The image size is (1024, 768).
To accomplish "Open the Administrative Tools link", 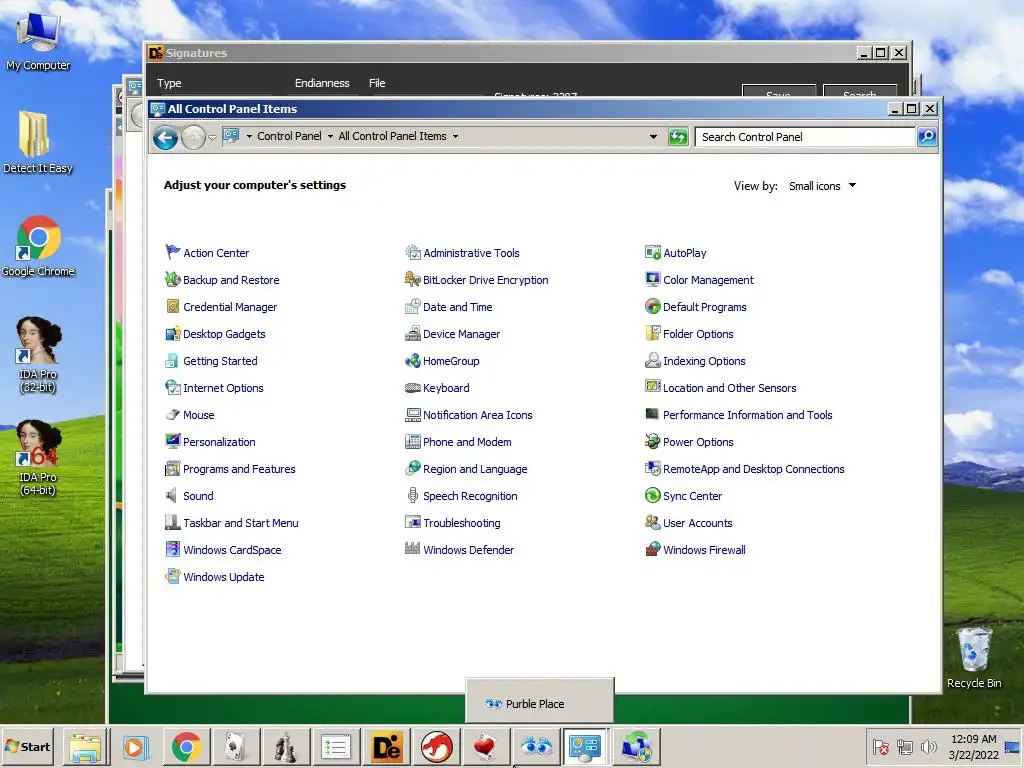I will [x=471, y=253].
